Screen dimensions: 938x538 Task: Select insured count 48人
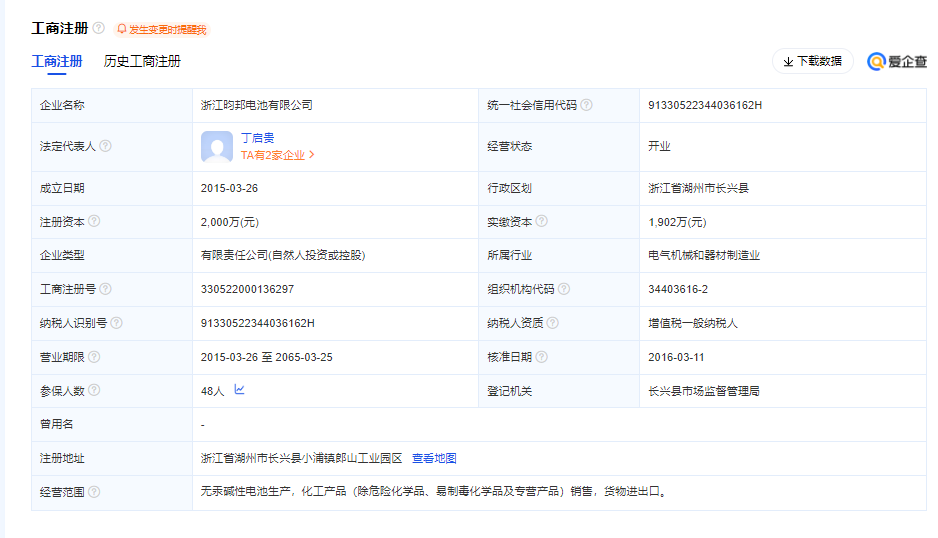point(212,391)
